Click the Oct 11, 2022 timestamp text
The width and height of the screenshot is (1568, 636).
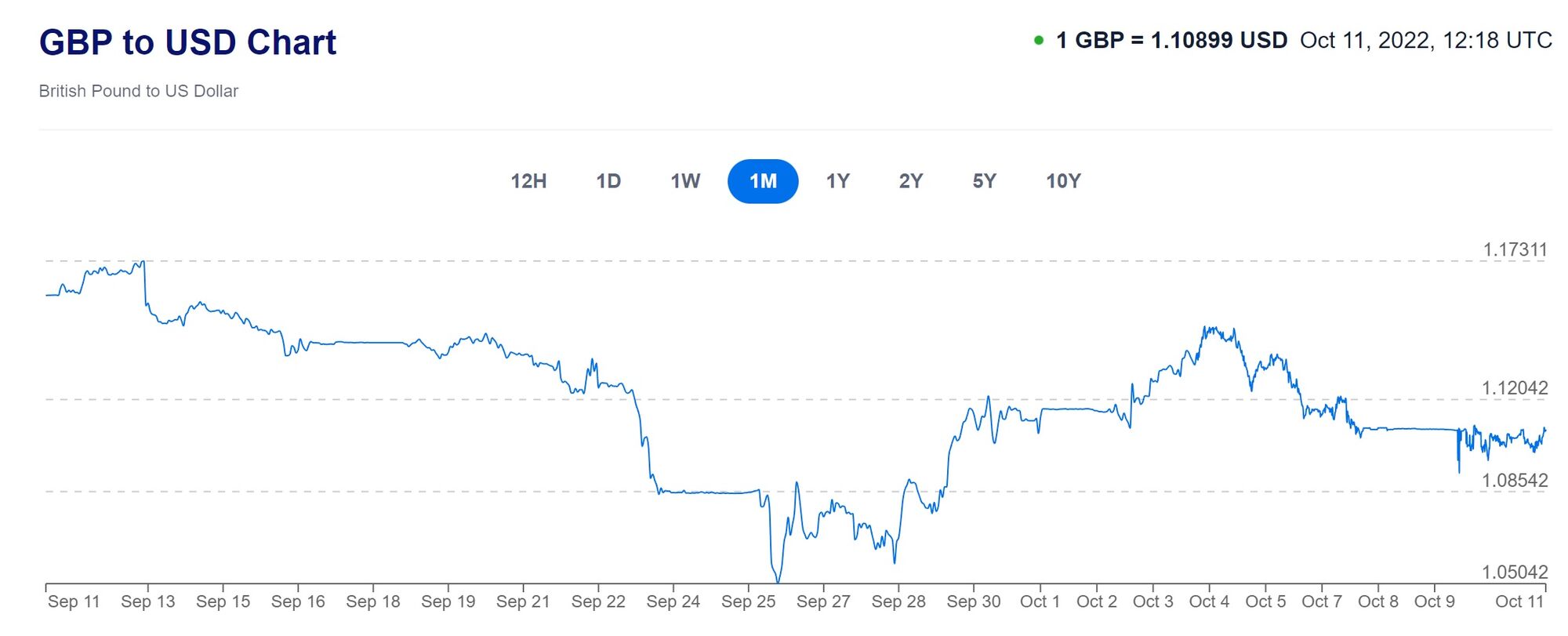[x=1425, y=41]
